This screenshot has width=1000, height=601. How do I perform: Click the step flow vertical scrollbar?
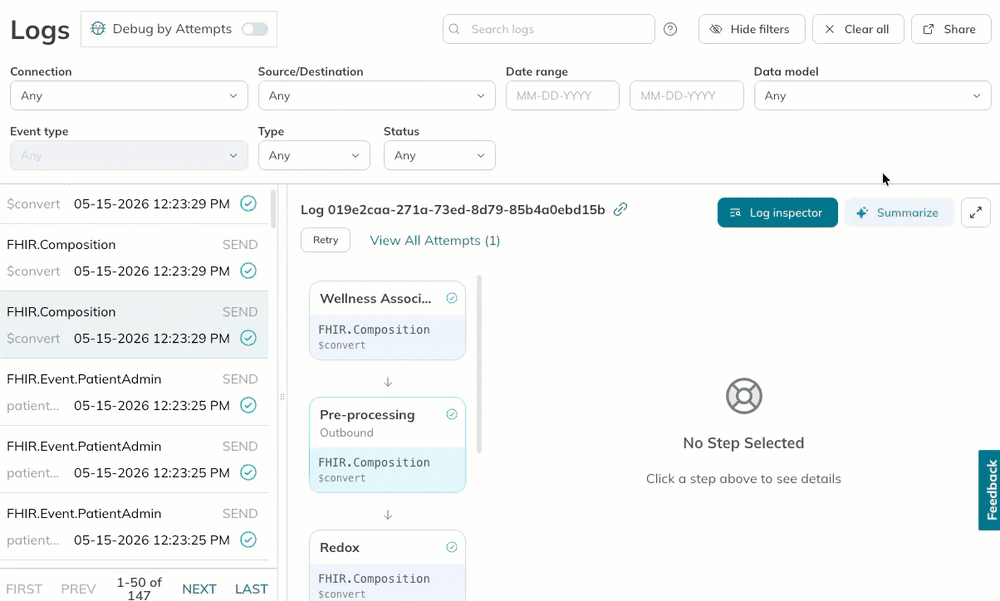click(x=479, y=364)
